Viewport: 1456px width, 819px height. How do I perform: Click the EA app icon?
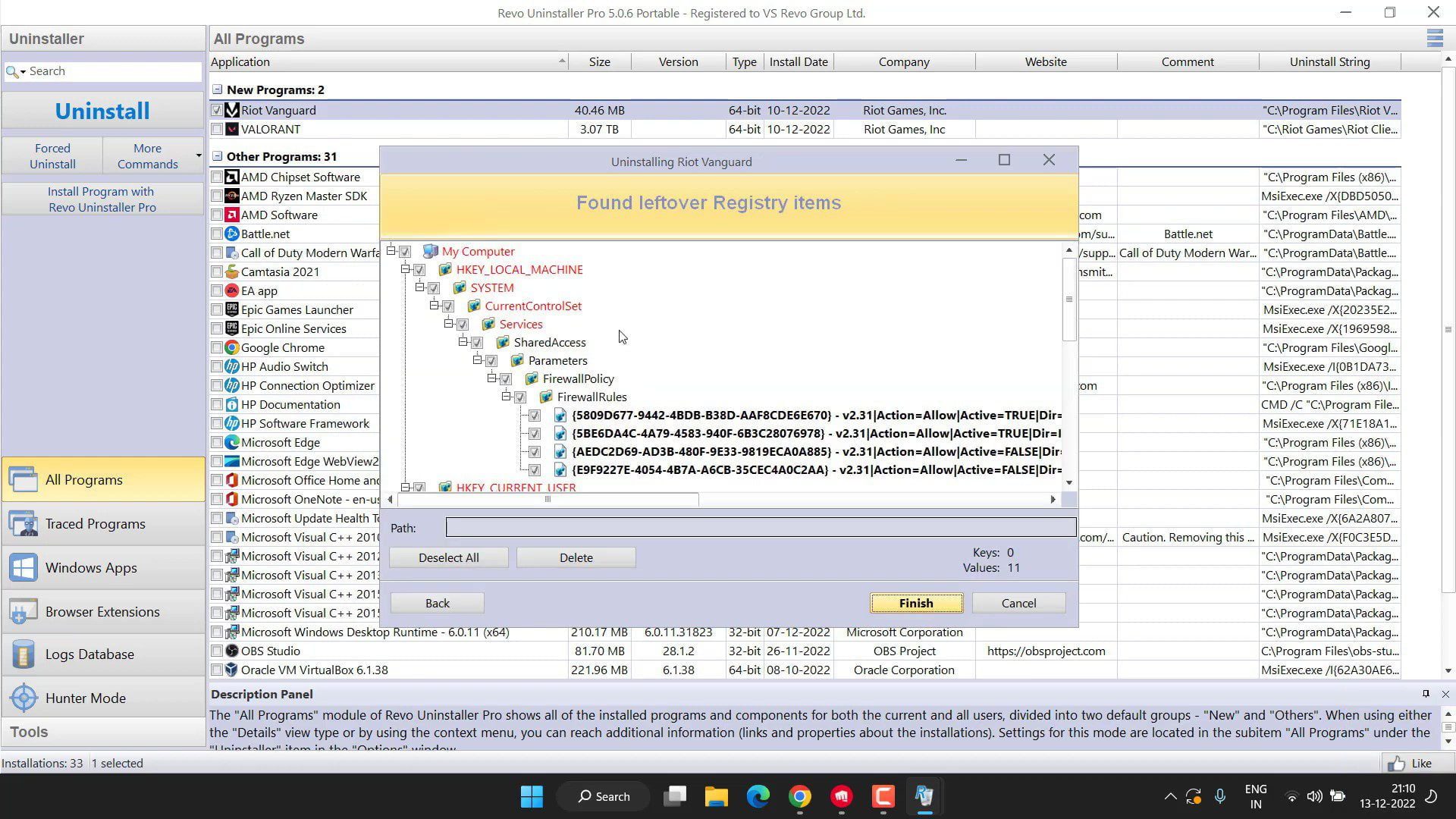point(232,291)
